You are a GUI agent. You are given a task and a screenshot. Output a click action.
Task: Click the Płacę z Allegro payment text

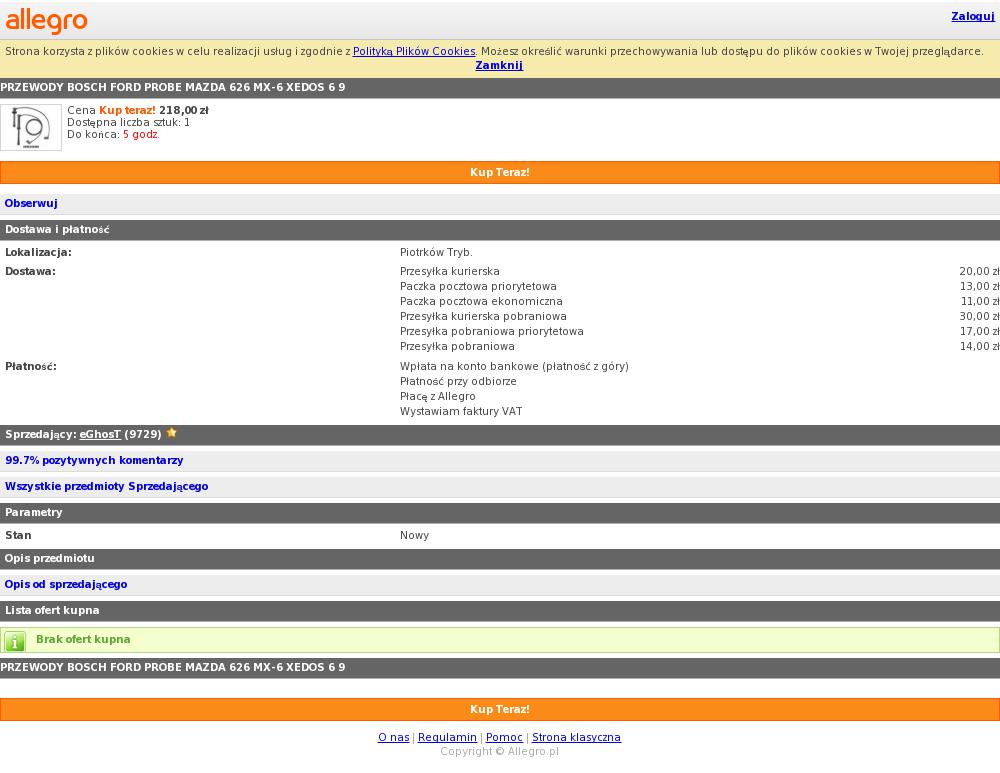click(438, 397)
